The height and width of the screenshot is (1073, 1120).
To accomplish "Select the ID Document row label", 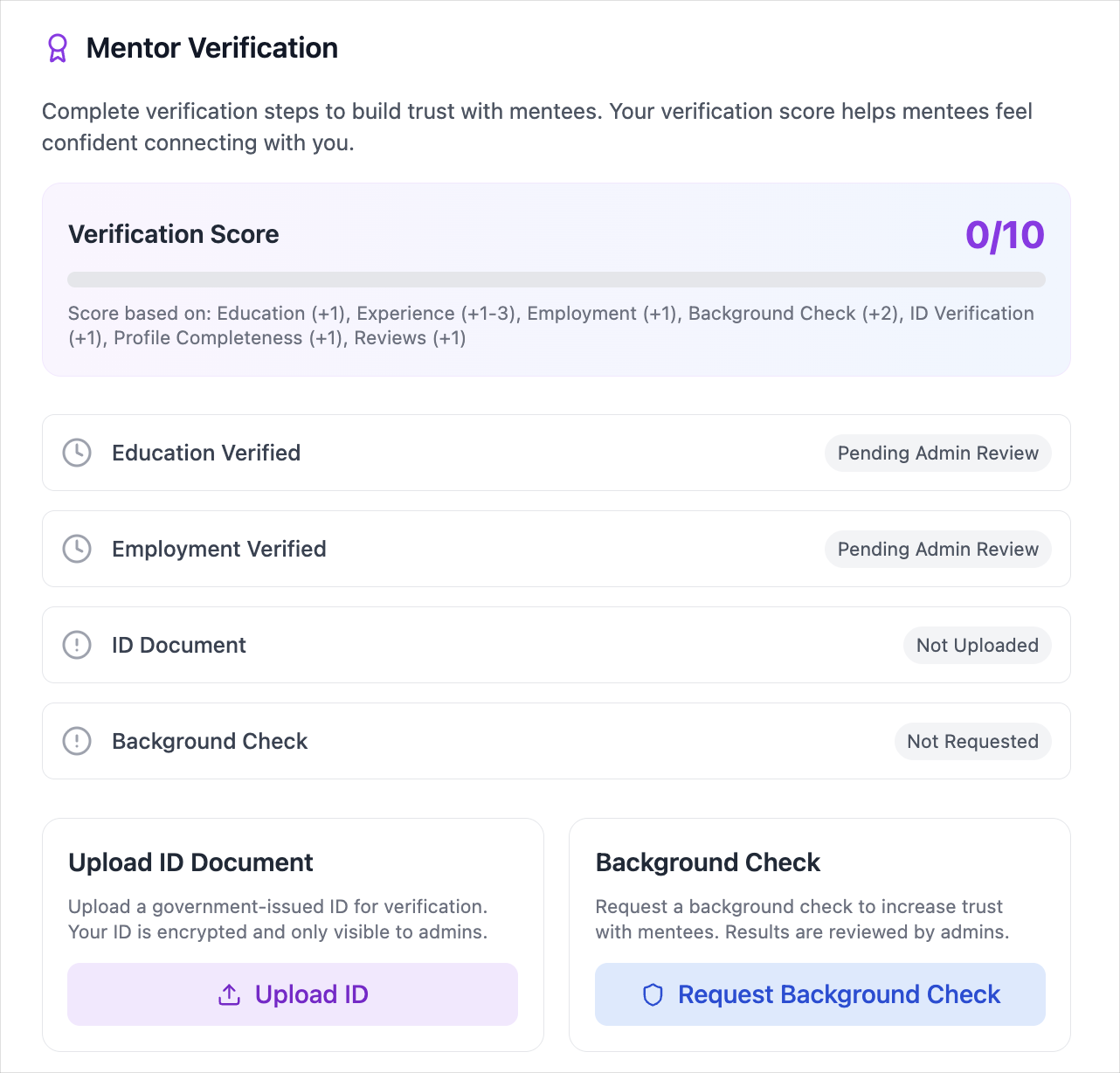I will (x=179, y=645).
